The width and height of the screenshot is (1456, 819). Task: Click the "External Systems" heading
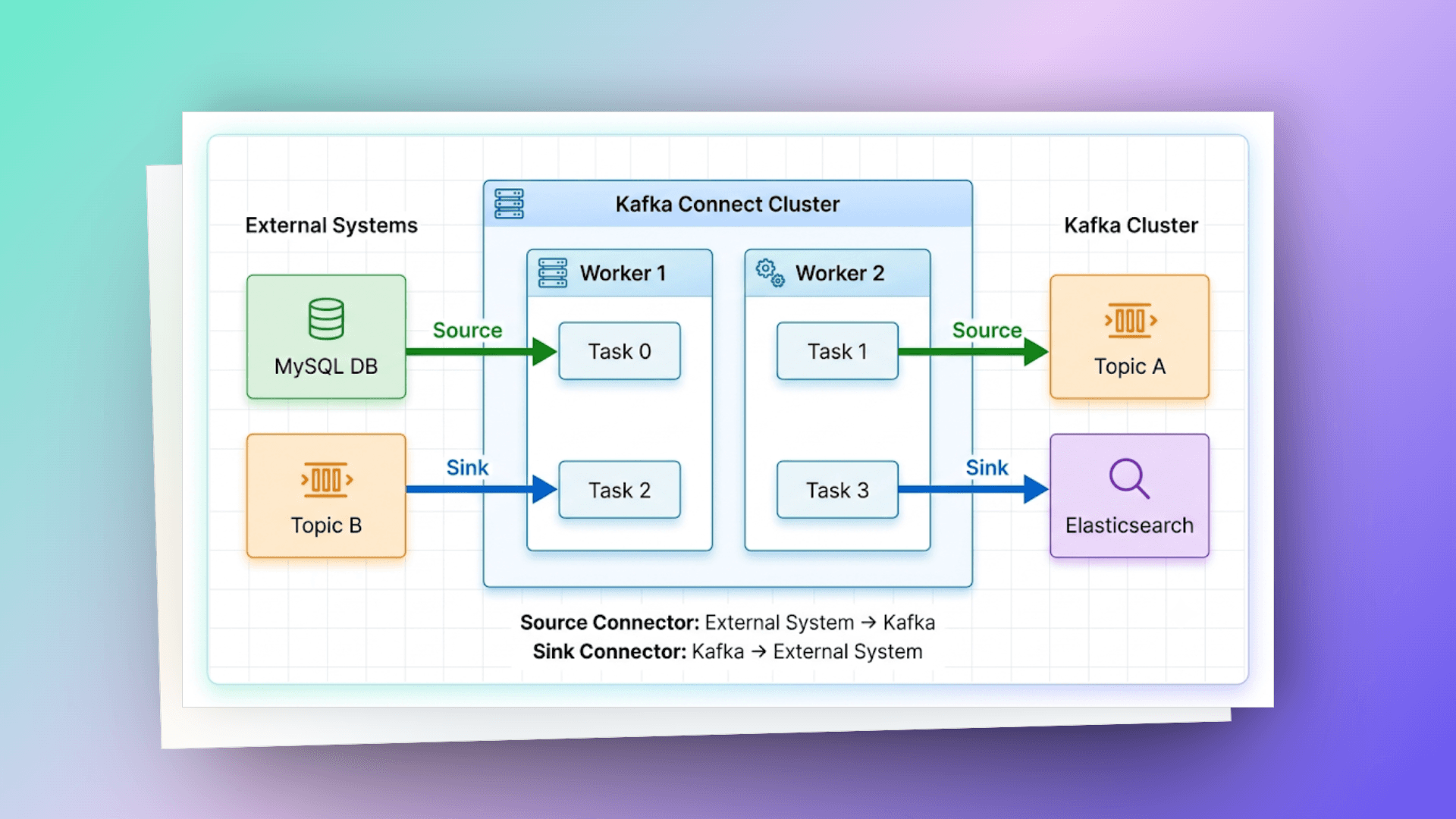[x=331, y=225]
